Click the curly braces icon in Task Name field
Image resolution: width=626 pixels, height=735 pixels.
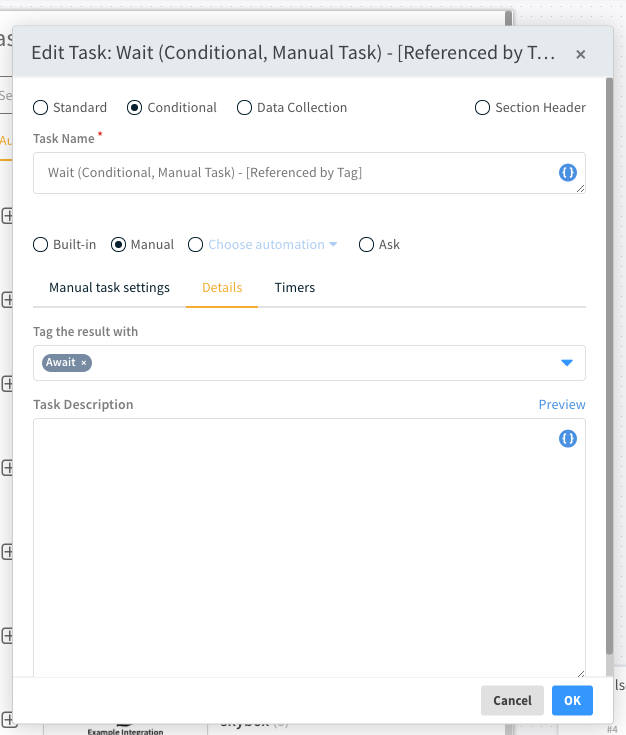coord(567,173)
